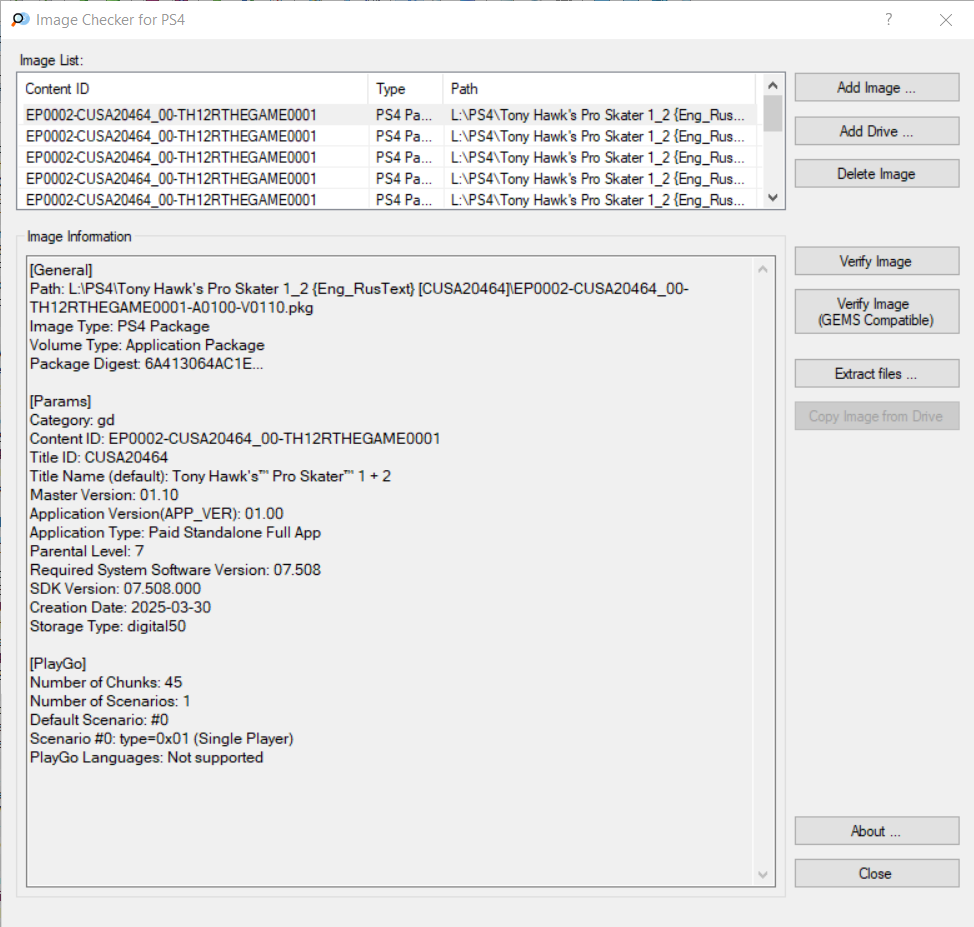Click the Copy Image from Drive button
The width and height of the screenshot is (974, 927).
pyautogui.click(x=876, y=416)
